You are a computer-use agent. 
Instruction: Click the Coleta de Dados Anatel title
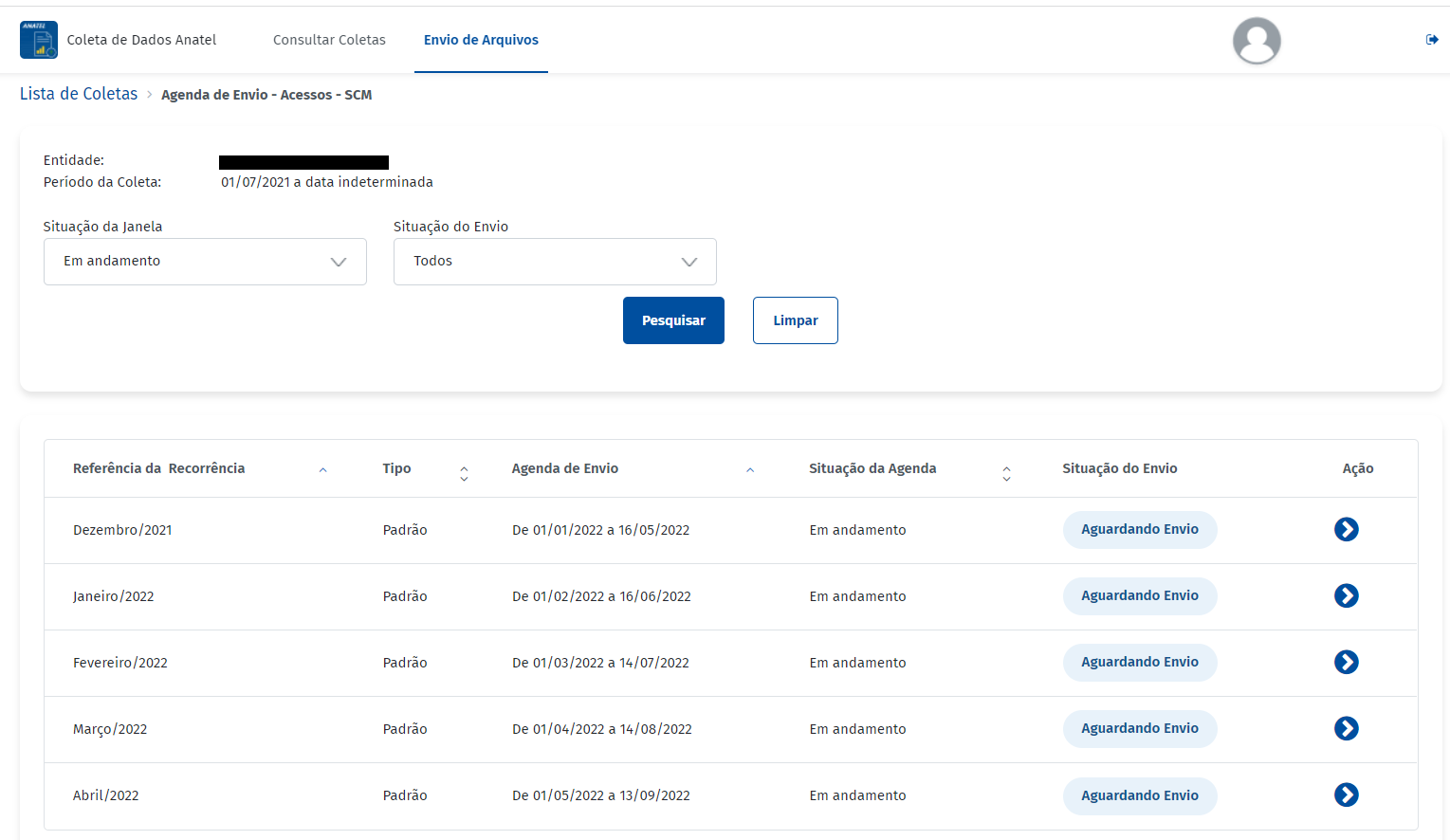(x=141, y=40)
